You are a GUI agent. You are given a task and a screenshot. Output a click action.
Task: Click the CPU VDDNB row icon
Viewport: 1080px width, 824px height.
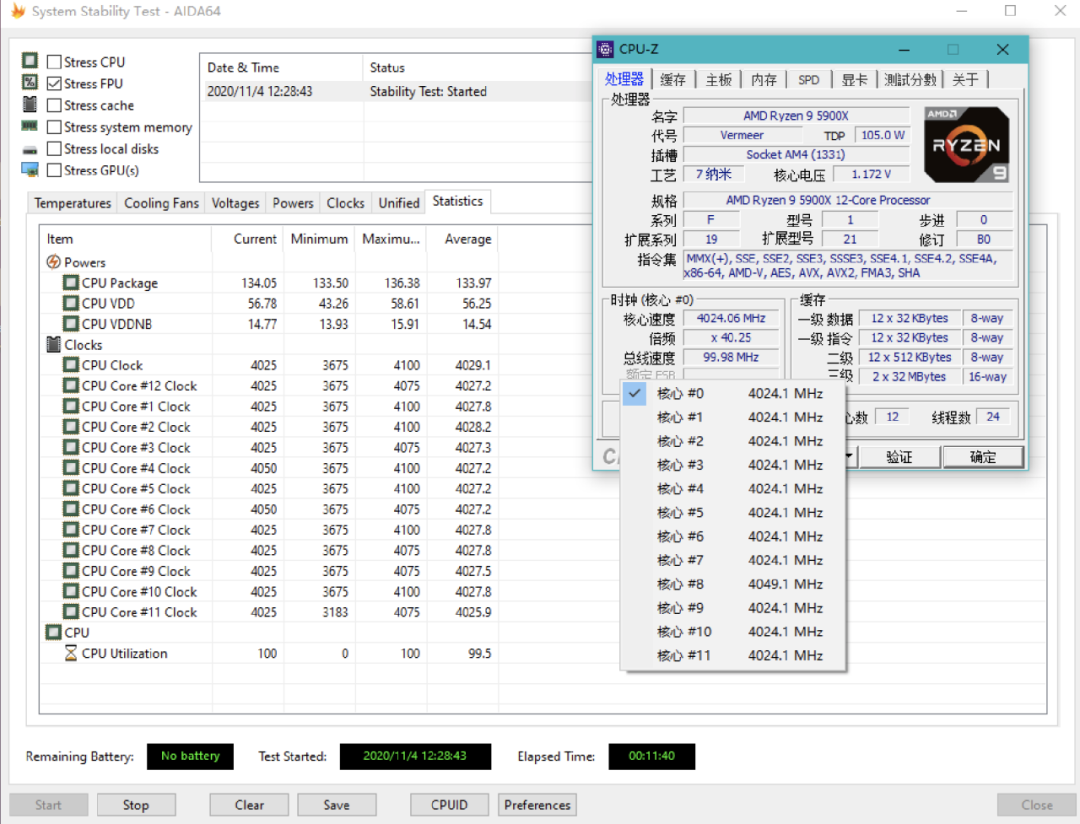[70, 324]
